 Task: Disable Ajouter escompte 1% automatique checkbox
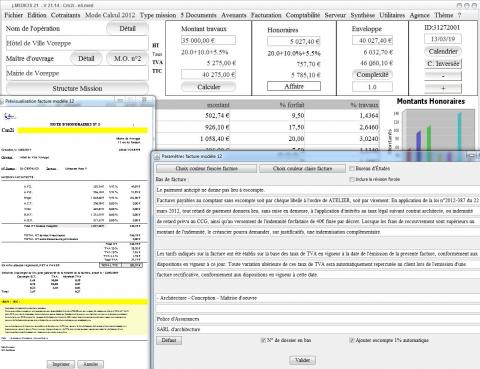[x=351, y=340]
